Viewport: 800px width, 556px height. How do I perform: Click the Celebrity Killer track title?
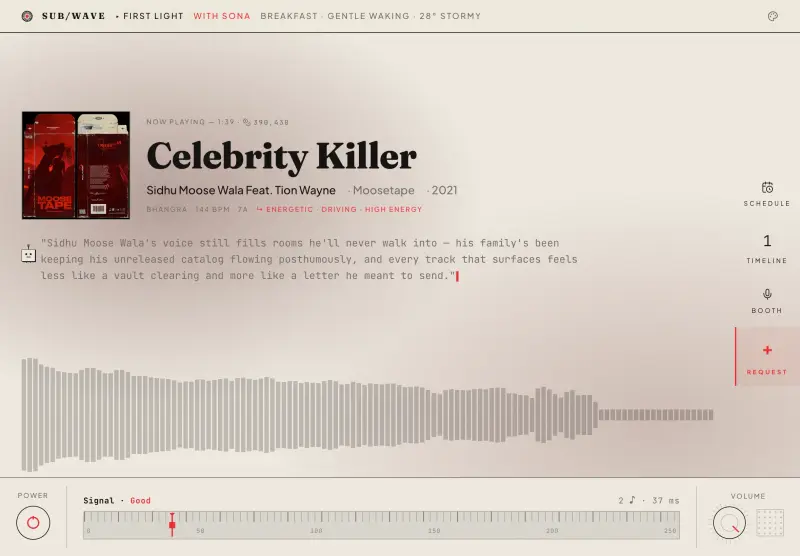[x=282, y=156]
